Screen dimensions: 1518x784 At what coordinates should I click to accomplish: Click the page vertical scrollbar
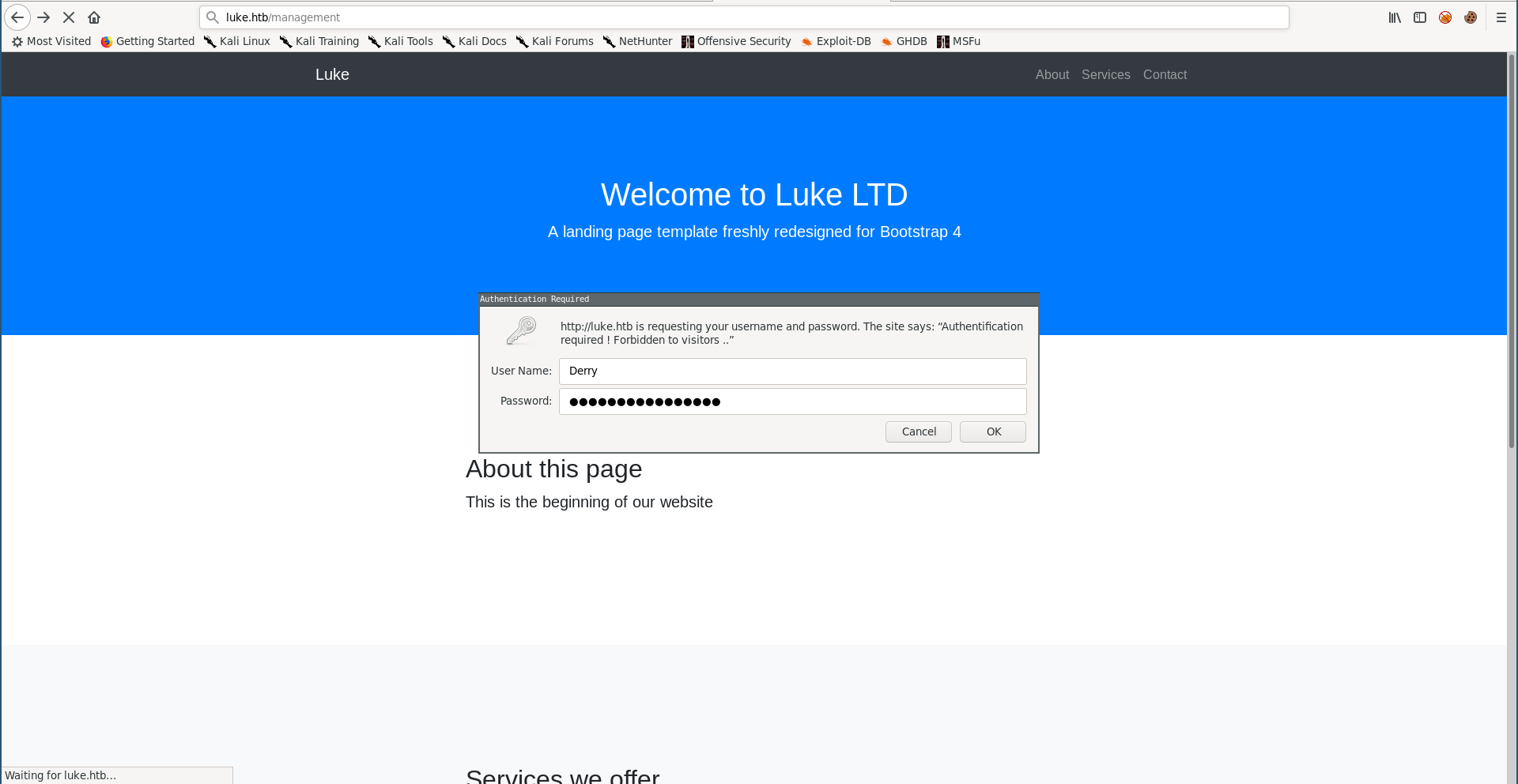(x=1512, y=253)
